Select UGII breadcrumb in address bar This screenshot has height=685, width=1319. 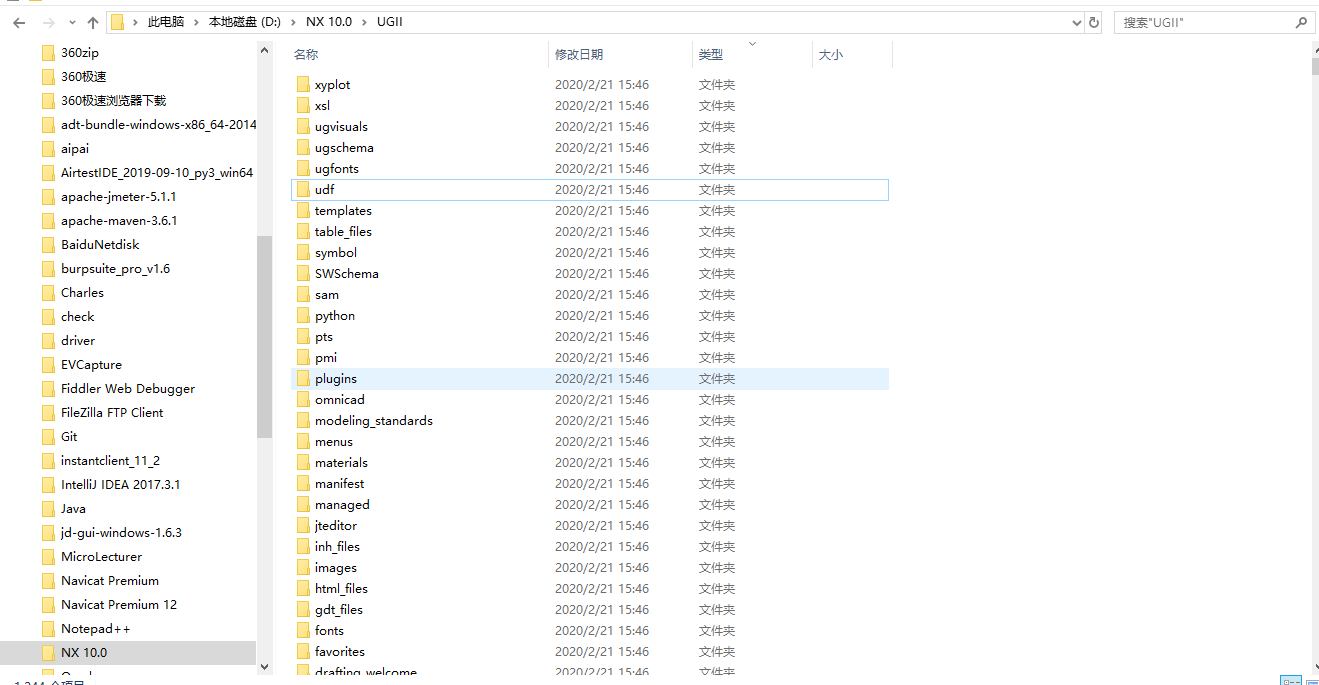390,22
